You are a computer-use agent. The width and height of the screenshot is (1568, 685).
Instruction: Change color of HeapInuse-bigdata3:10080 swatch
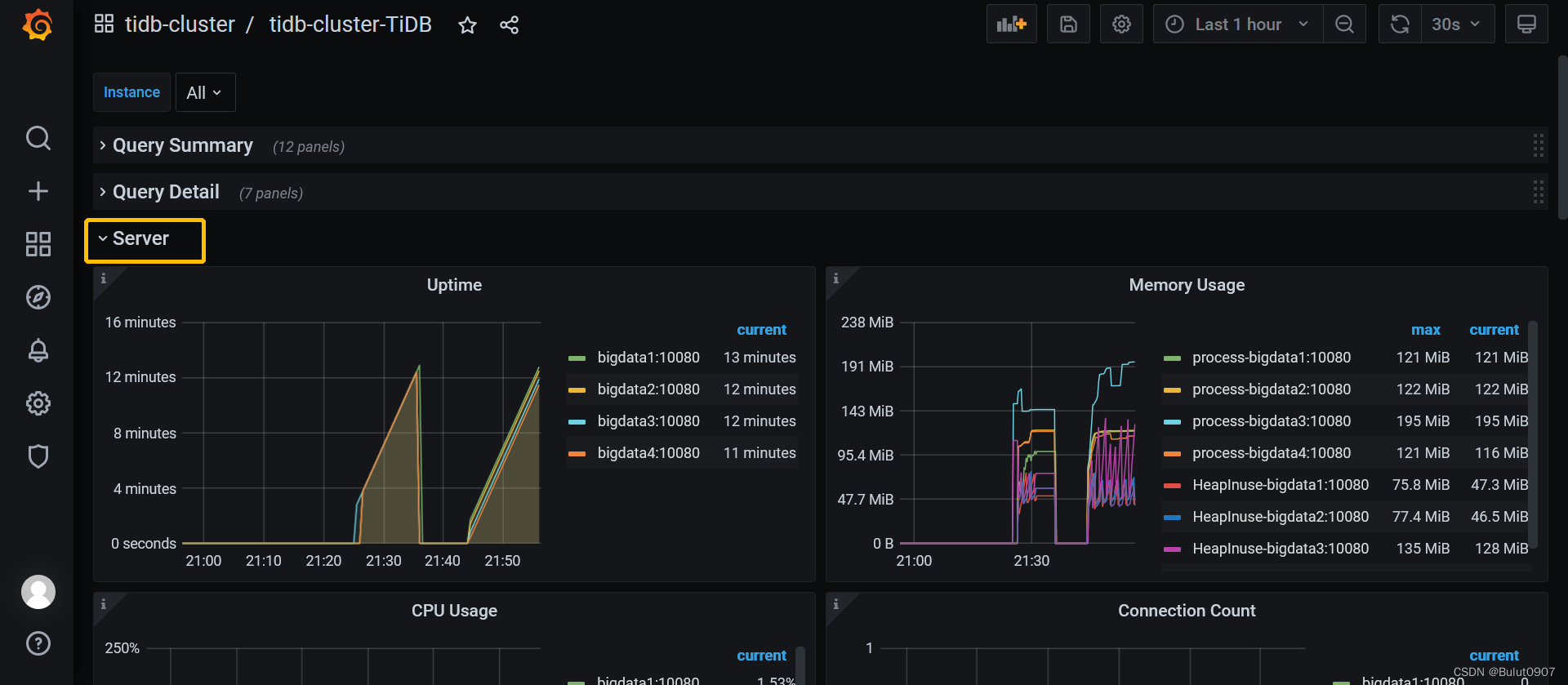pos(1172,549)
